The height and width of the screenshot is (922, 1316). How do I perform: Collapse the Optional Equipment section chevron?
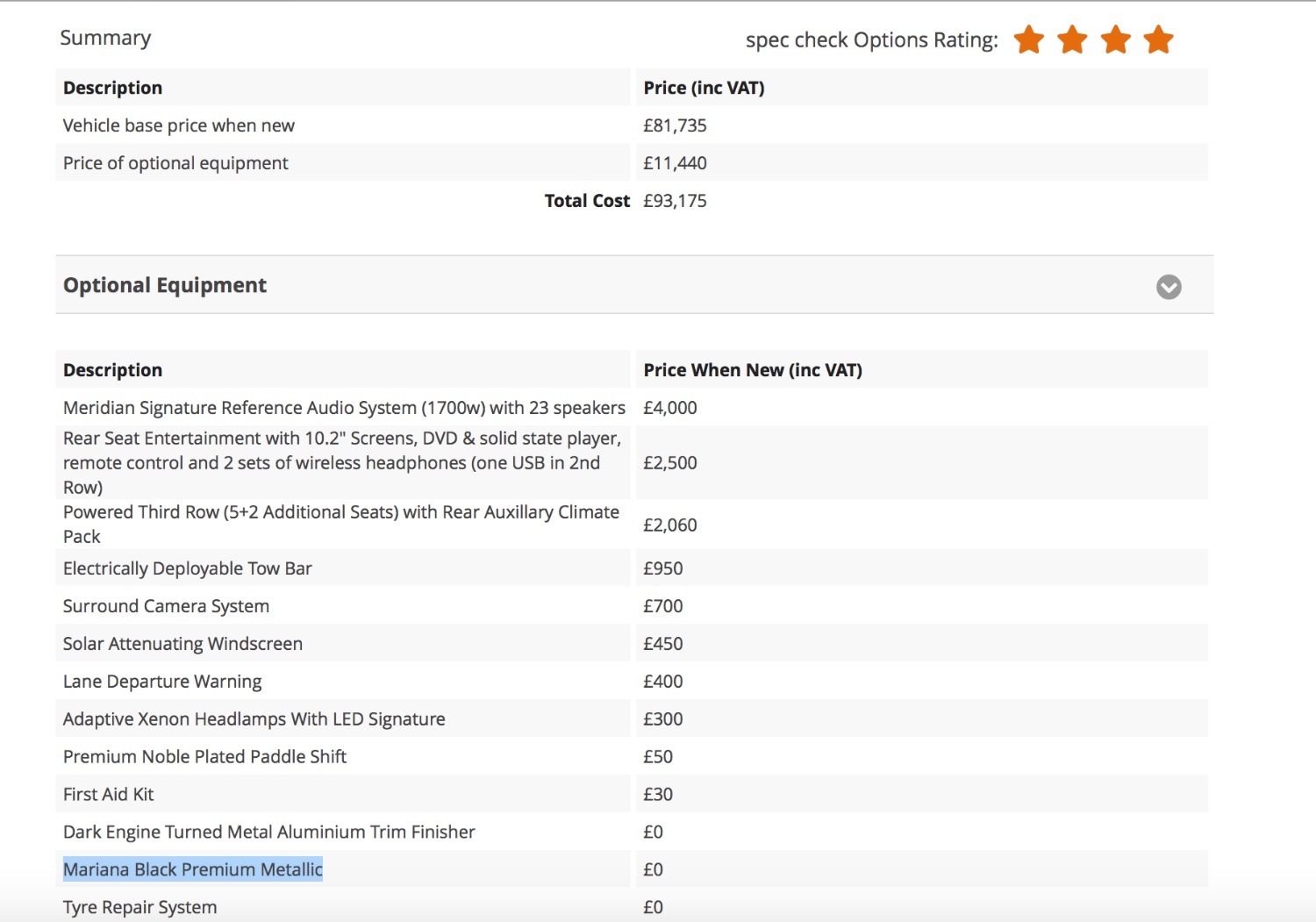point(1168,287)
